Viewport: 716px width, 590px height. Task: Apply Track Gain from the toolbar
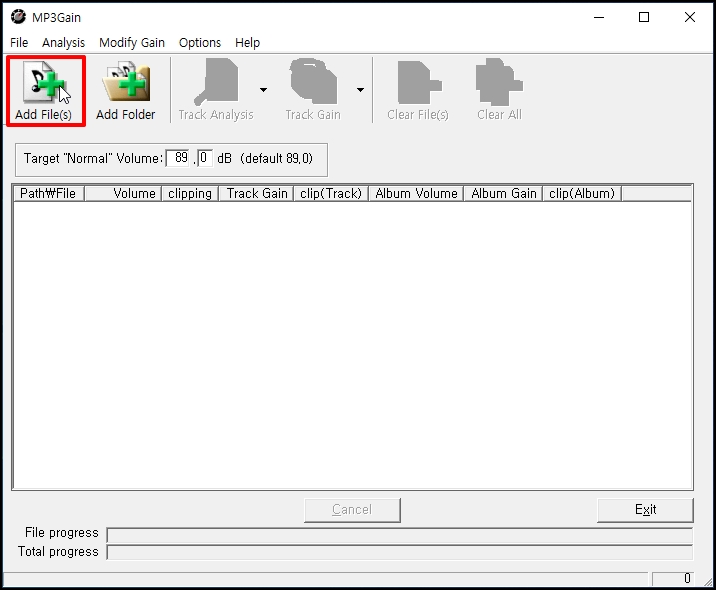tap(313, 90)
